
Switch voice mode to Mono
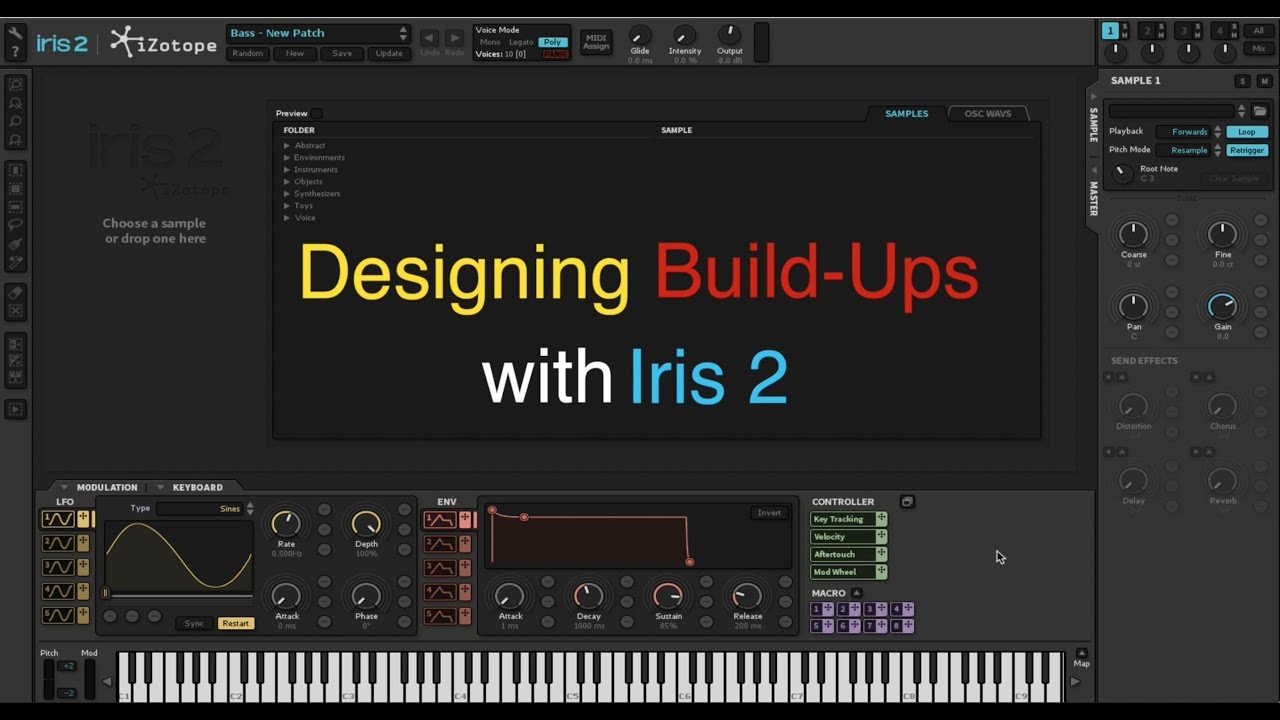(x=490, y=42)
